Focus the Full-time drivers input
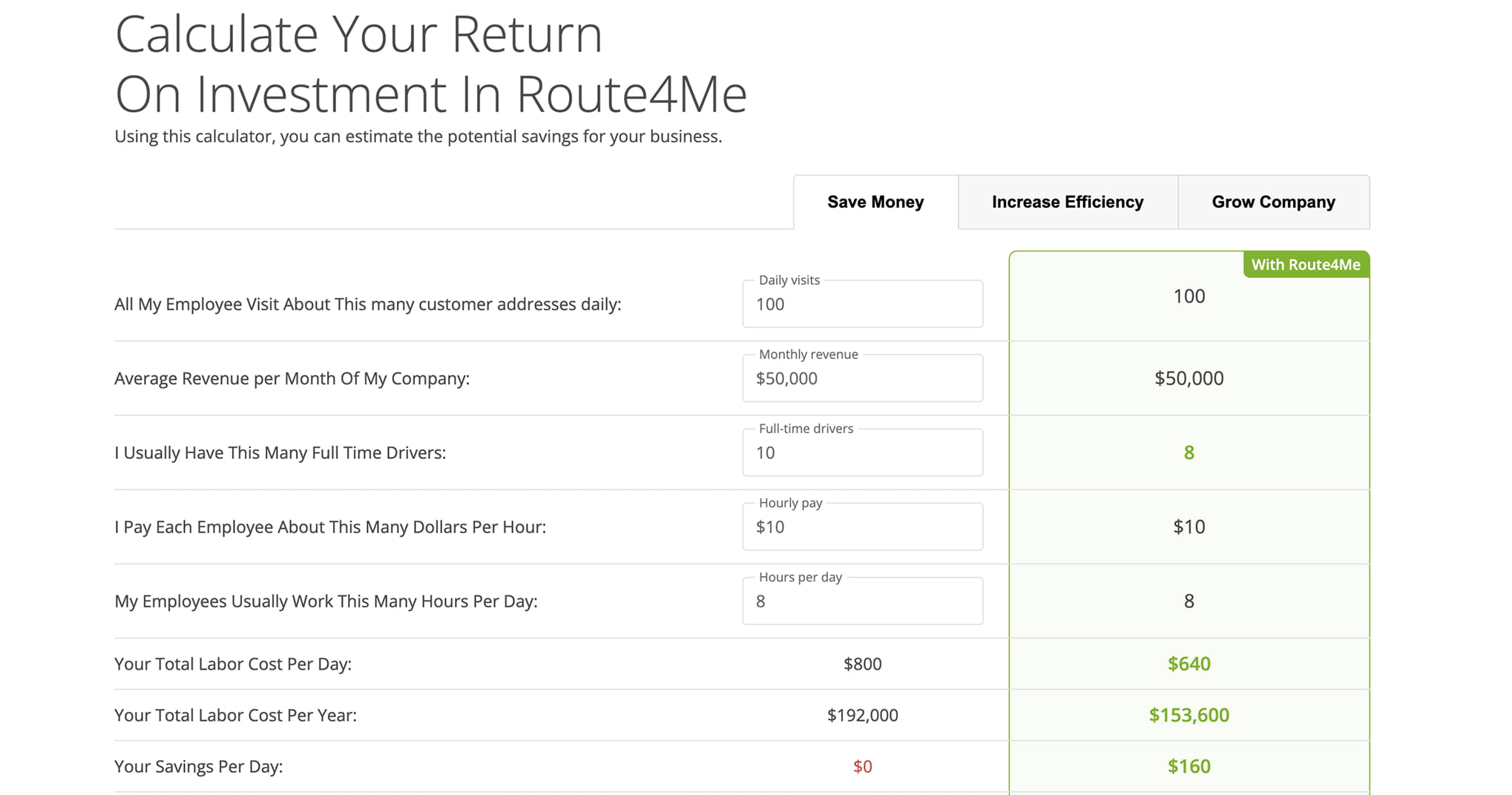1512x795 pixels. tap(862, 452)
